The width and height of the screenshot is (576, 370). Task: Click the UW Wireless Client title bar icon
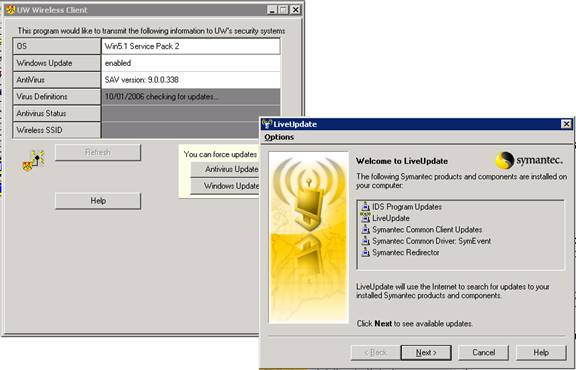[10, 10]
